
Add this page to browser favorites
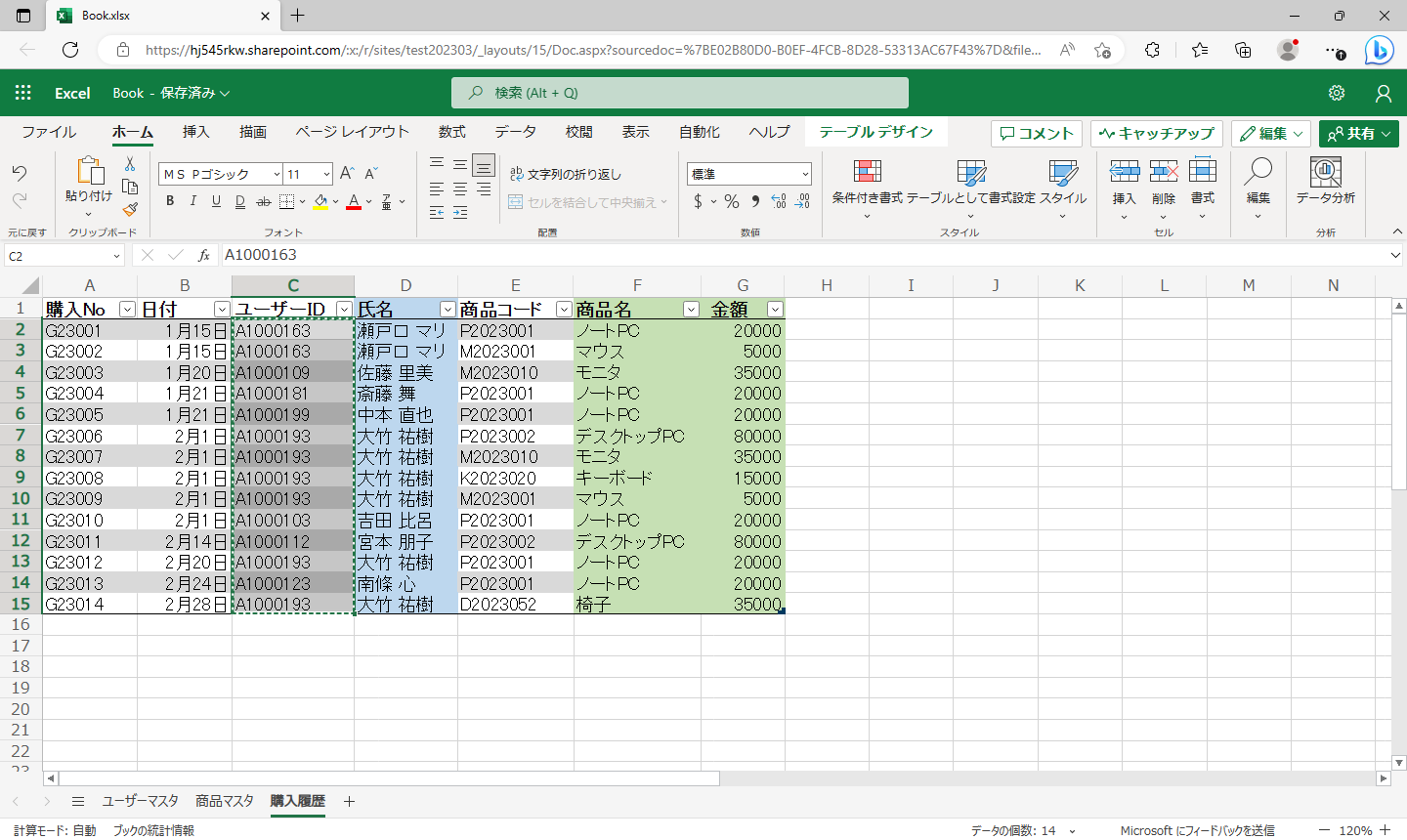[1103, 50]
